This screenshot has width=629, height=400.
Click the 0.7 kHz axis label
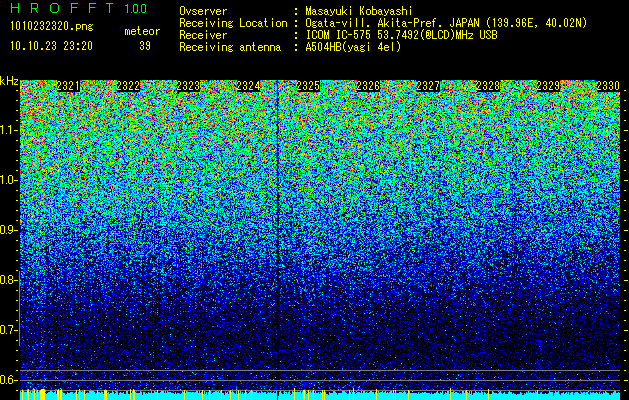8,330
